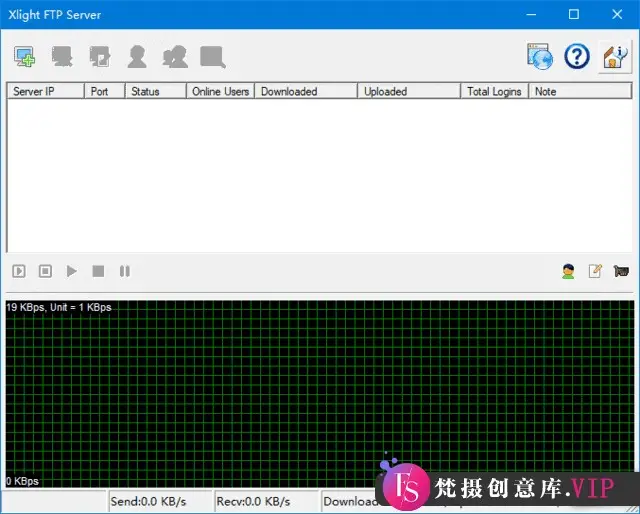
Task: Start the selected server with play icon
Action: point(71,271)
